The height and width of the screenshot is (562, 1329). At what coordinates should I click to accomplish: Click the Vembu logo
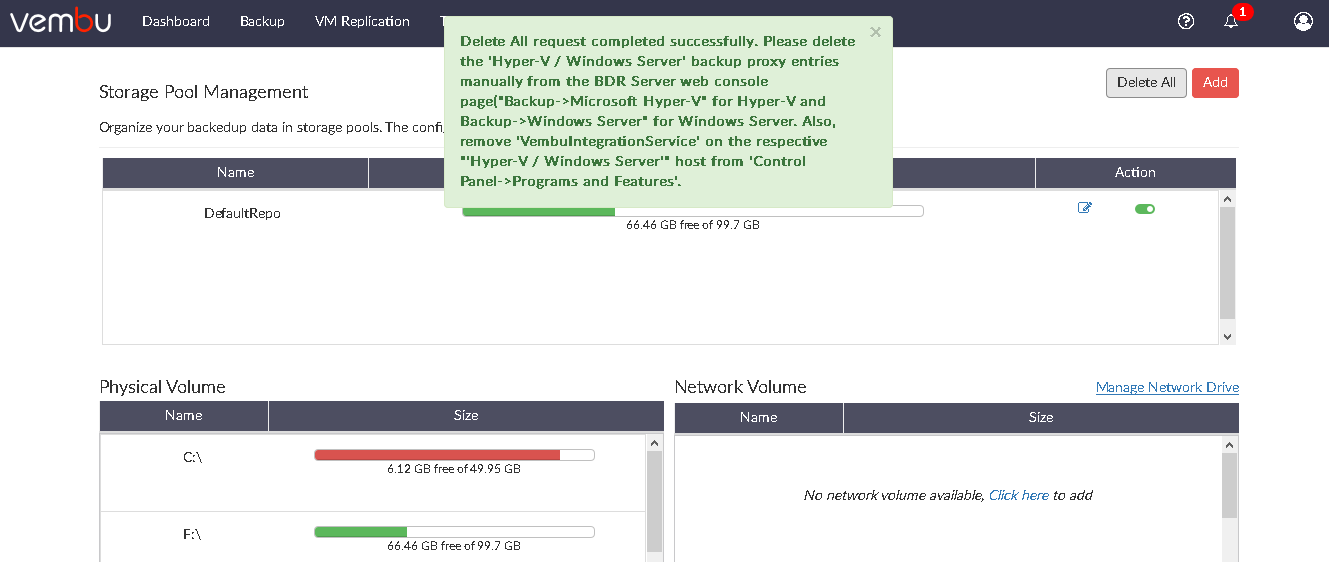click(61, 21)
